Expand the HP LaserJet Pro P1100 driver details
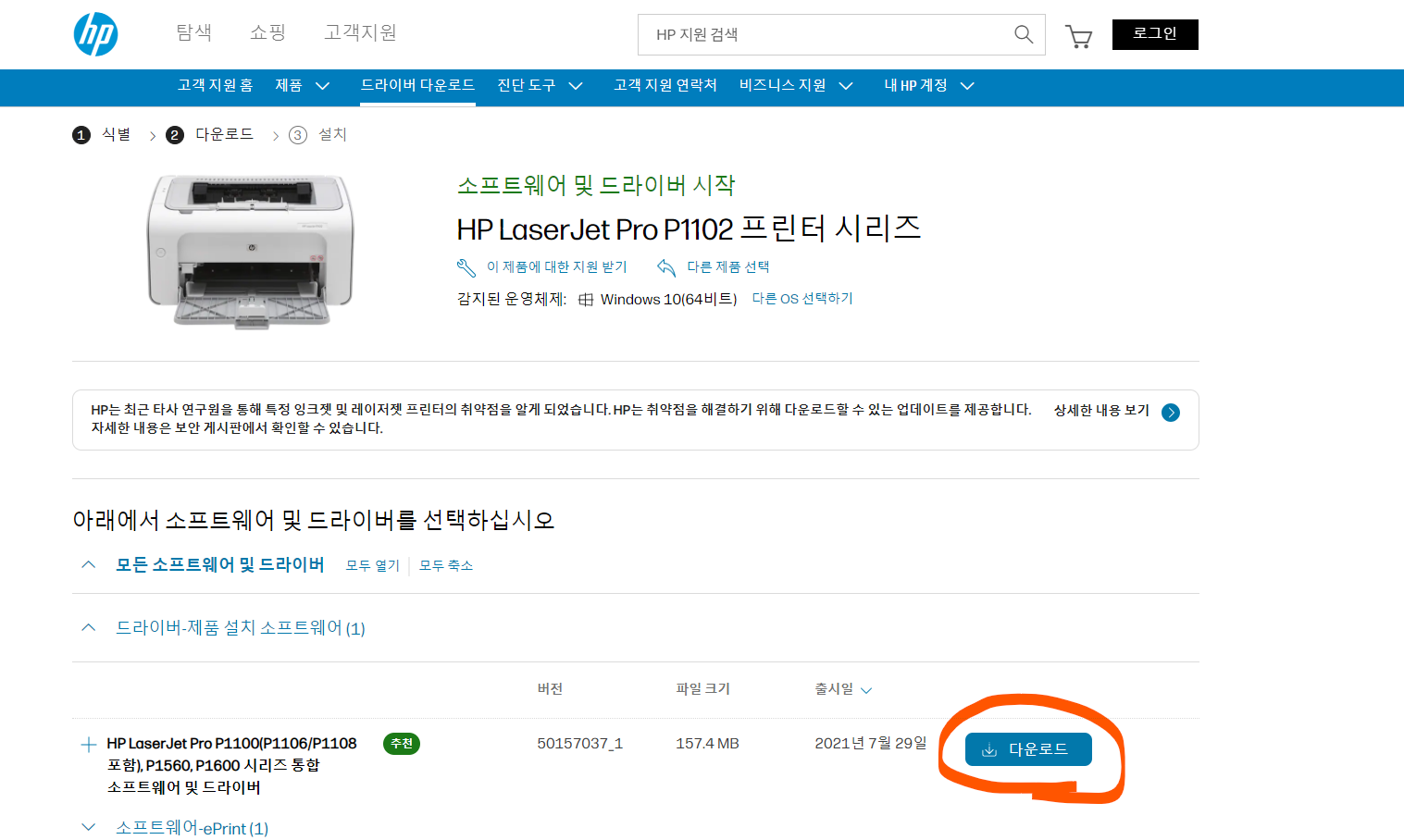This screenshot has height=840, width=1404. pyautogui.click(x=88, y=743)
